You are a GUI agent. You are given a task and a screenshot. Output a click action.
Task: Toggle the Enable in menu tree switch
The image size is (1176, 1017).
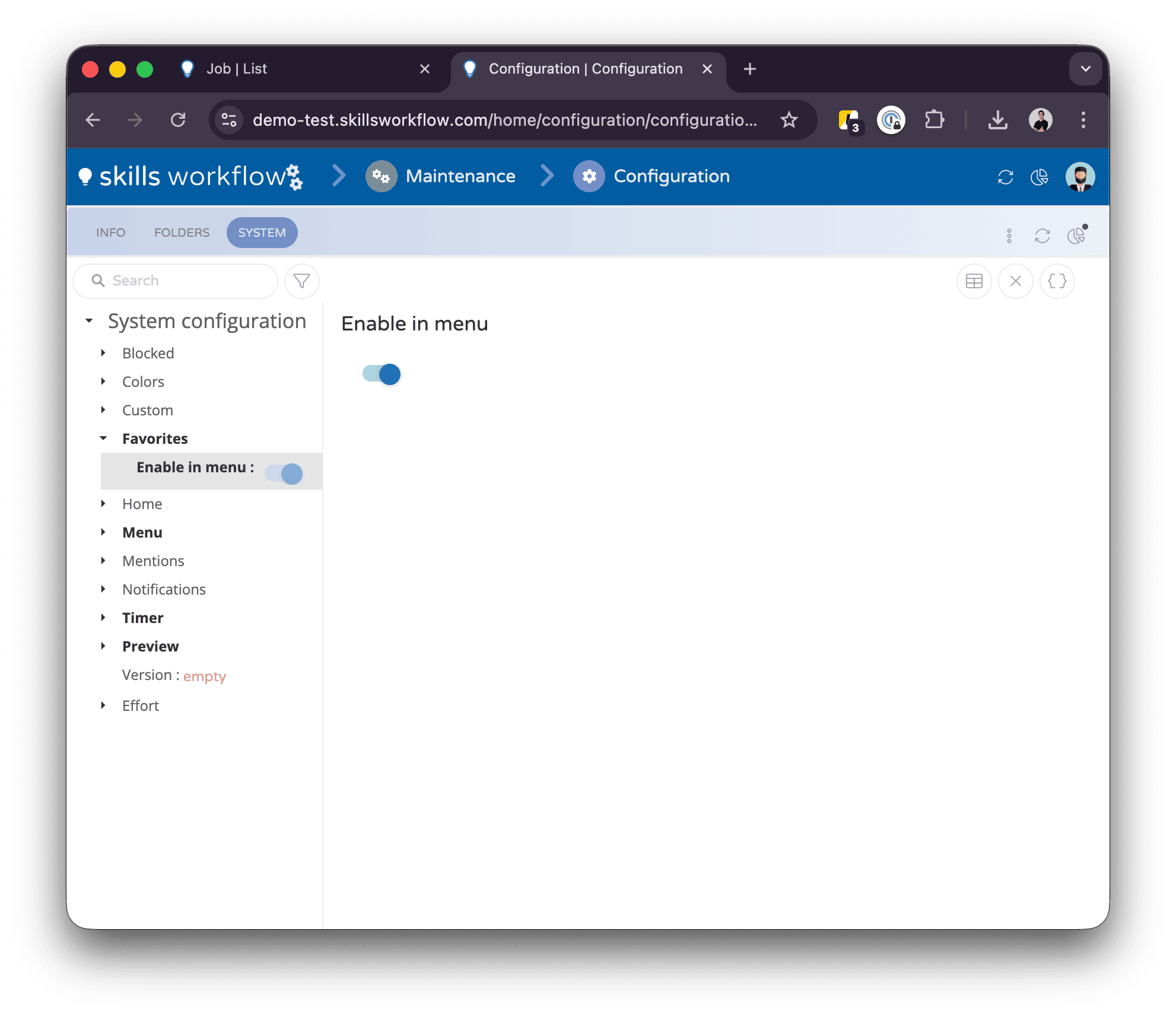(284, 473)
